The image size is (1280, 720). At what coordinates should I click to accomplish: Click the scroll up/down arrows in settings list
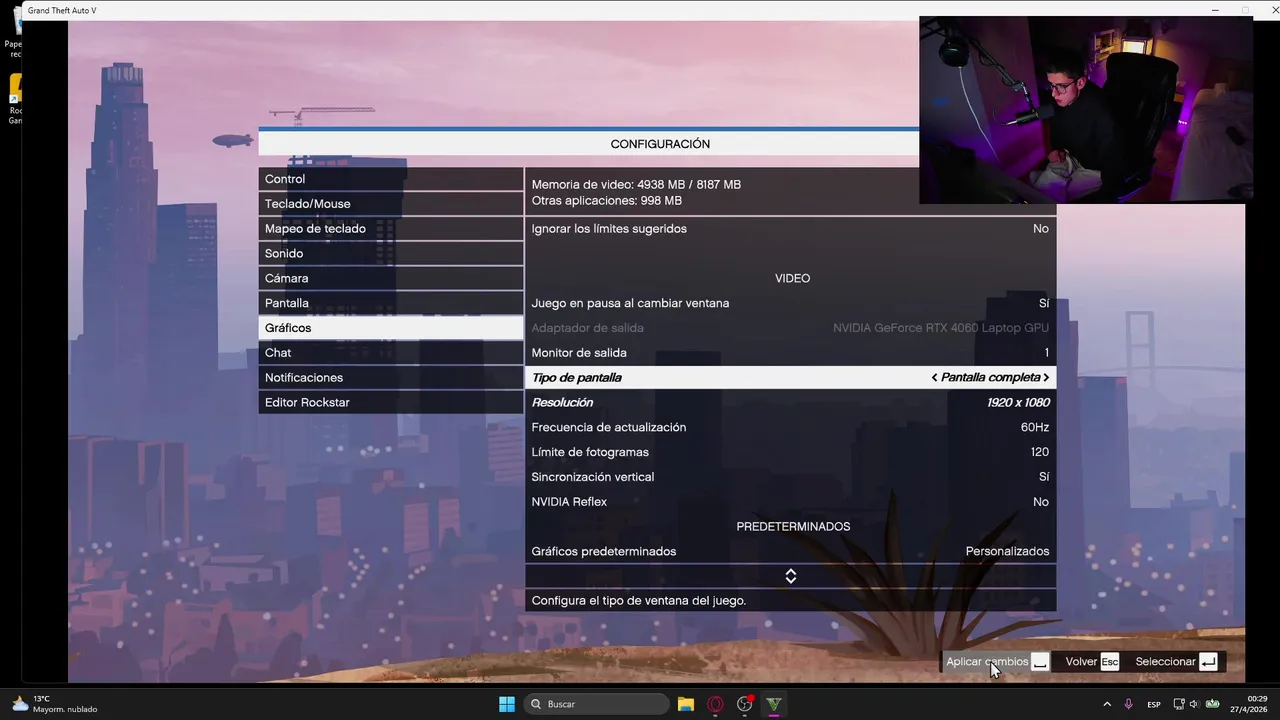(790, 576)
